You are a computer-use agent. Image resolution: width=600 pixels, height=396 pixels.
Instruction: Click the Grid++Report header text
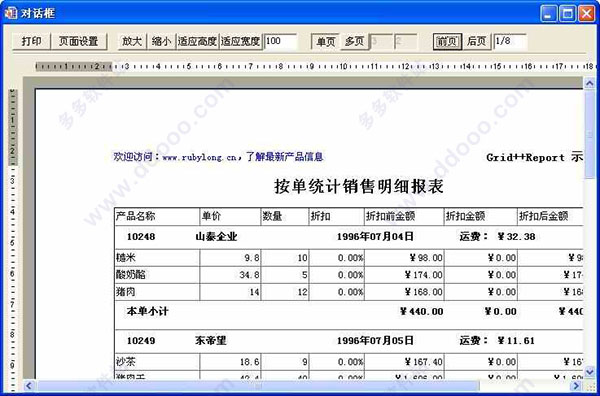click(535, 157)
